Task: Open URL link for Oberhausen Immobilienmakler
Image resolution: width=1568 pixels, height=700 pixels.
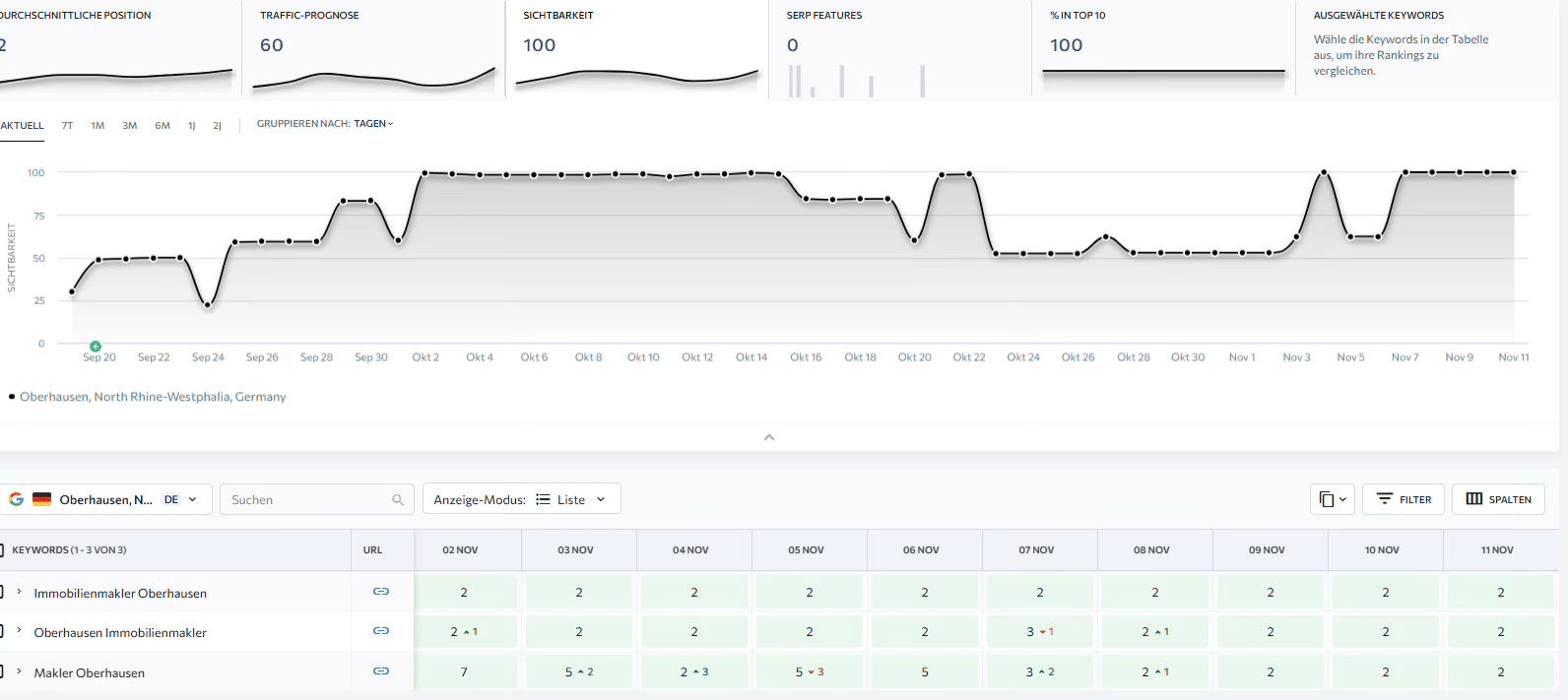Action: 381,631
